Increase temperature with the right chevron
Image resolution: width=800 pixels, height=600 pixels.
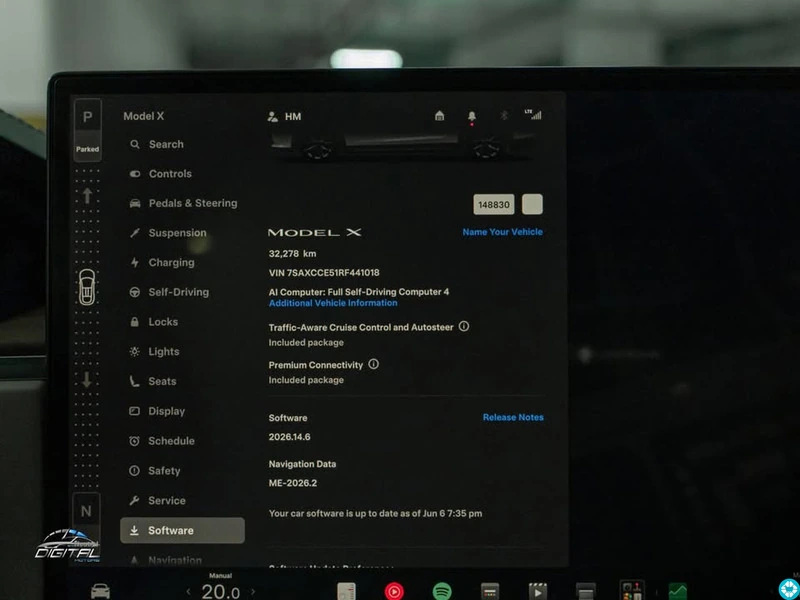(x=253, y=592)
